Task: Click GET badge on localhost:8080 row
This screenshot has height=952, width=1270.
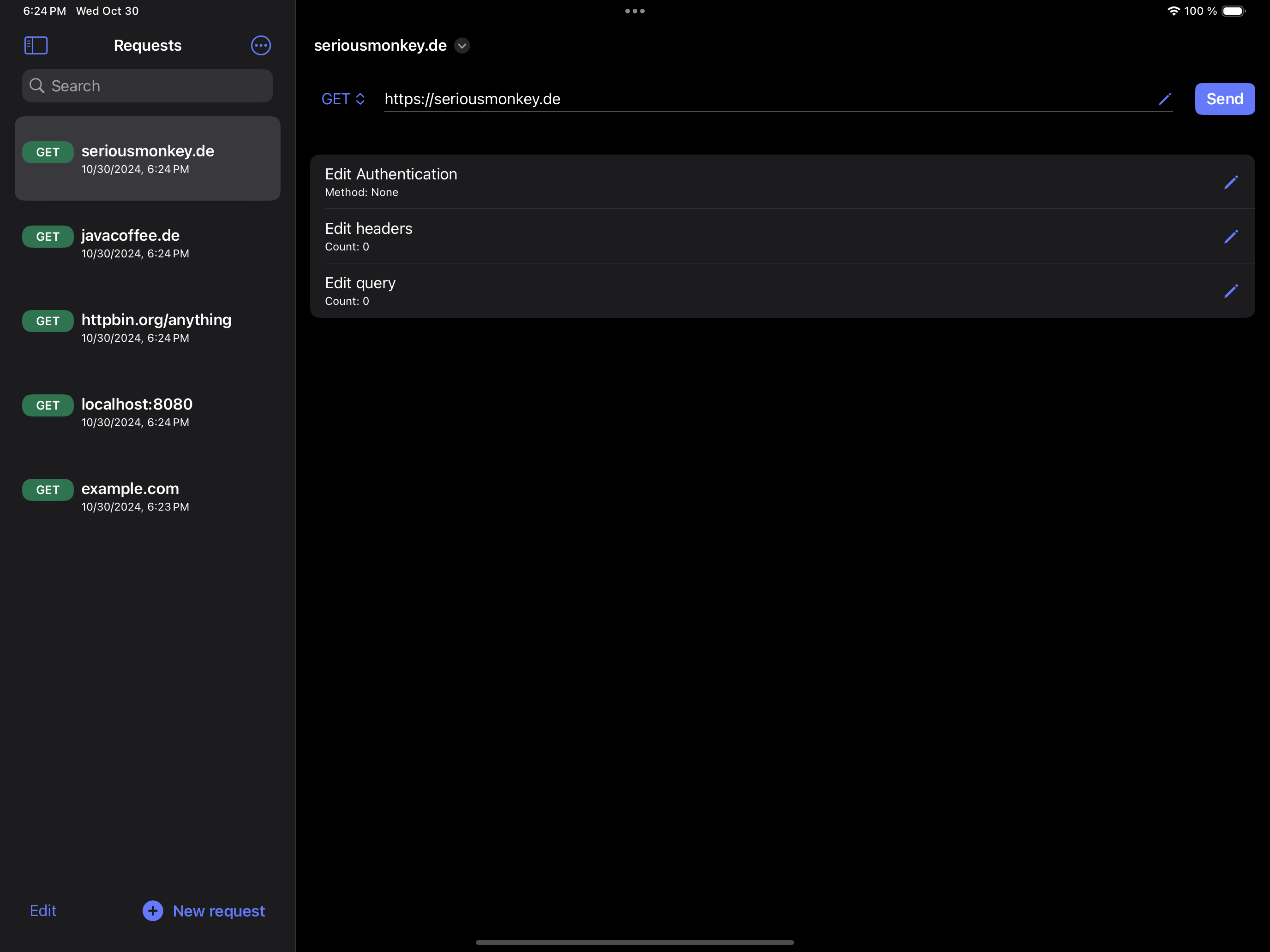Action: 48,405
